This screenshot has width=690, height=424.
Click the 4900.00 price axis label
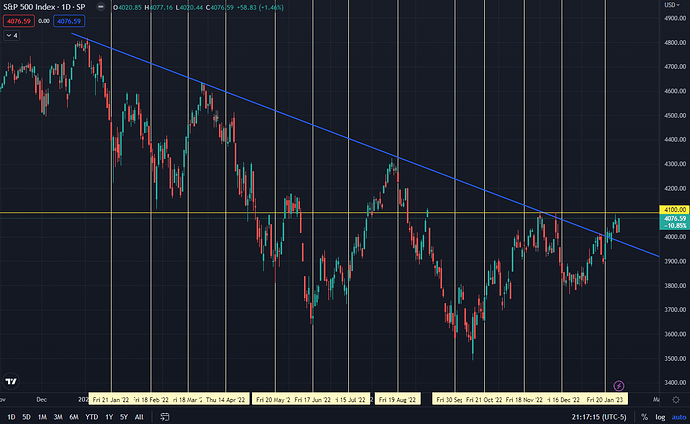tap(675, 18)
